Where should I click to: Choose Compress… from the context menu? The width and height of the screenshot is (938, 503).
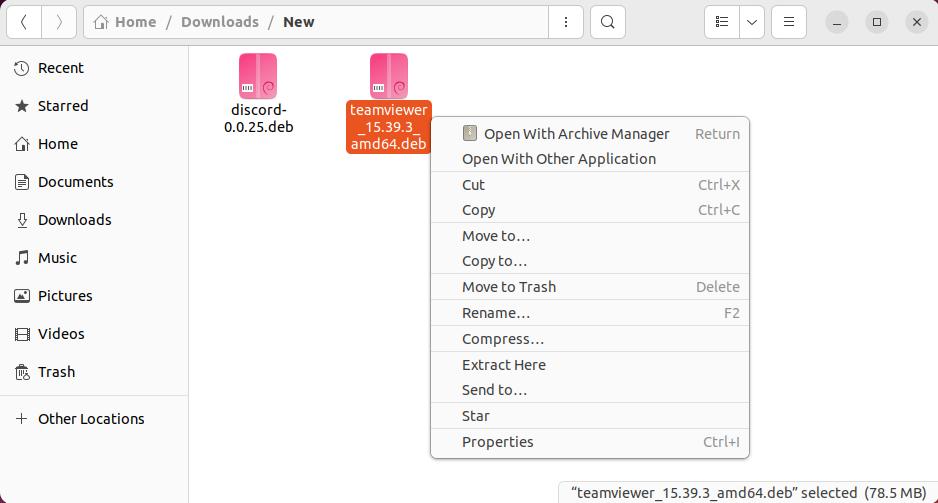coord(590,339)
